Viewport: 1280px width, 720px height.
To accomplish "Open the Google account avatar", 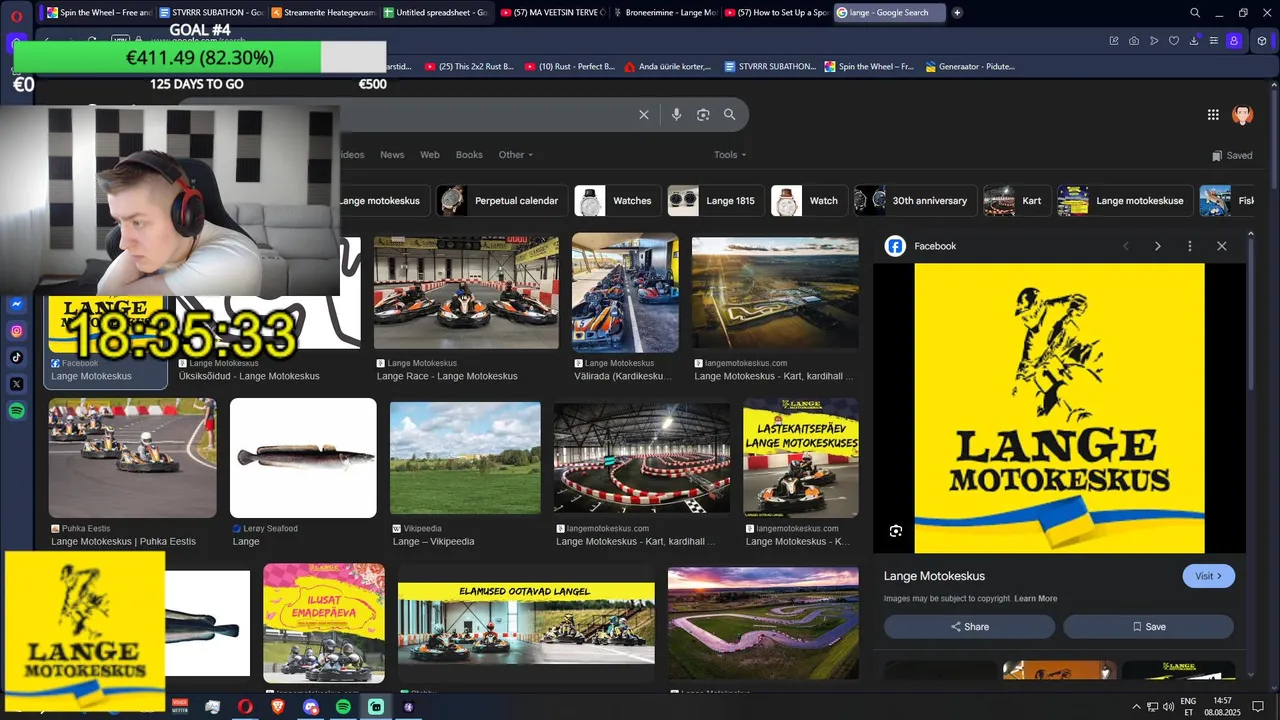I will pos(1243,115).
